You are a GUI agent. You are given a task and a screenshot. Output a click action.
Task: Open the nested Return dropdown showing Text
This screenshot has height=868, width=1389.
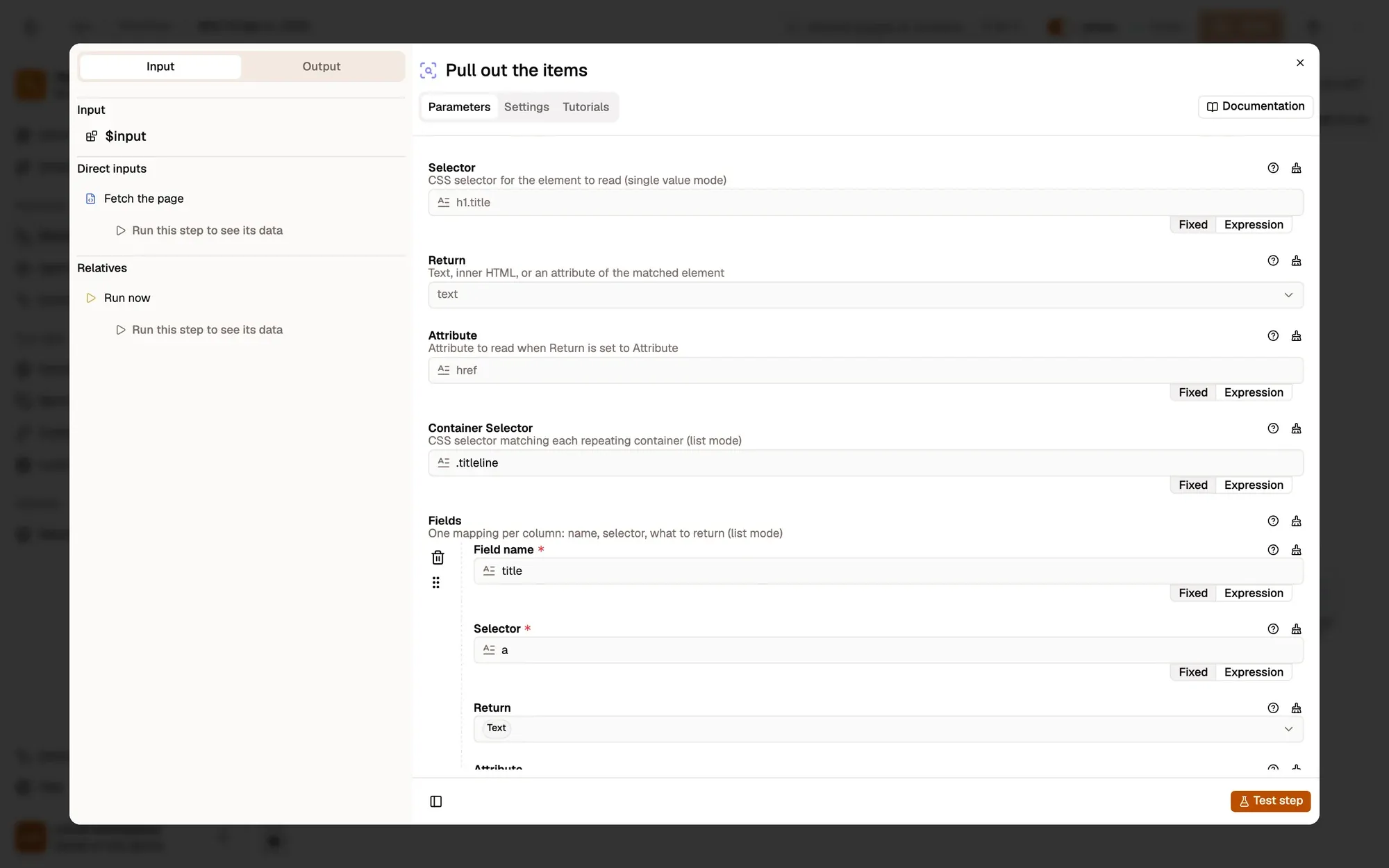888,728
